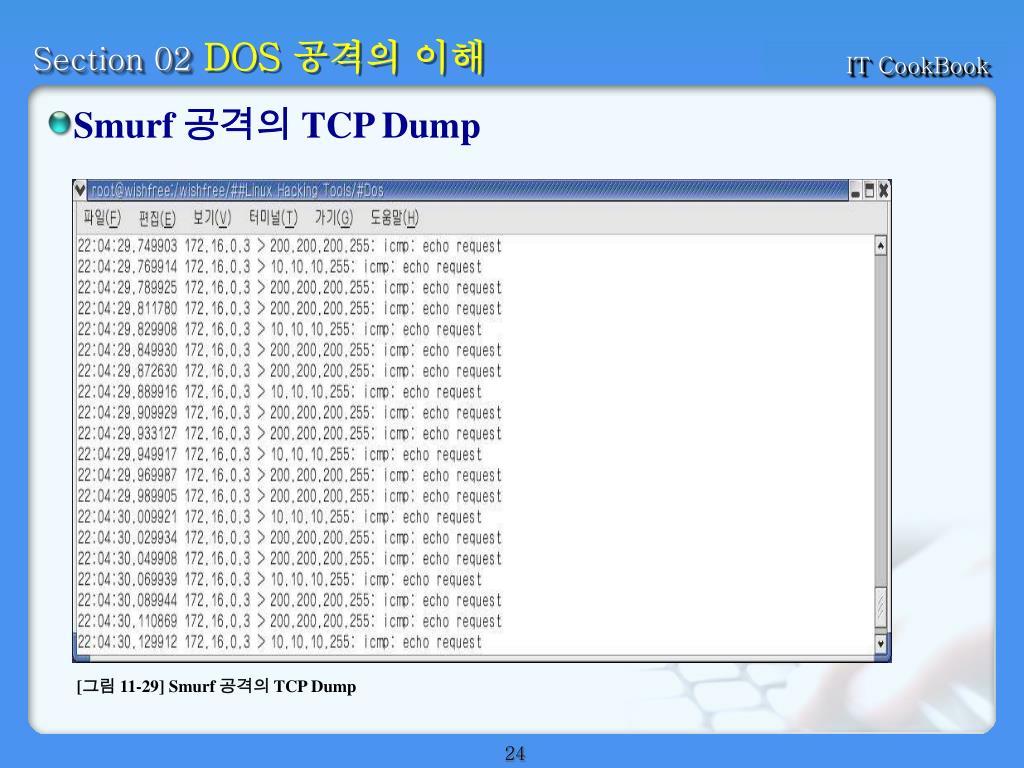Select the line with timestamp 22:04:29.909929
Image resolution: width=1024 pixels, height=768 pixels.
click(289, 413)
